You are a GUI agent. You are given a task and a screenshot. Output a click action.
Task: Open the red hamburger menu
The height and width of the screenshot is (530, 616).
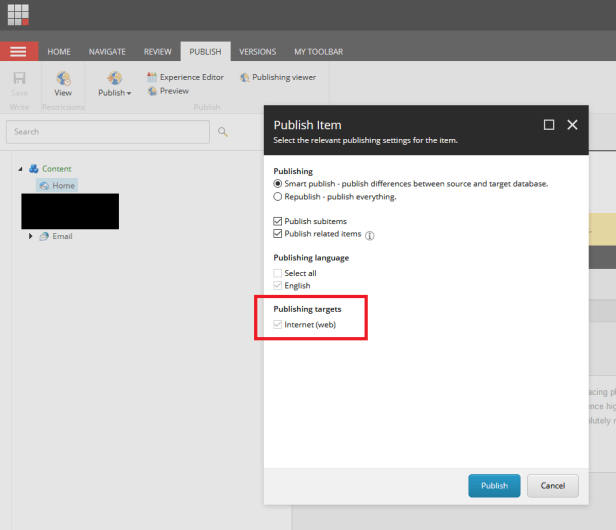coord(19,51)
